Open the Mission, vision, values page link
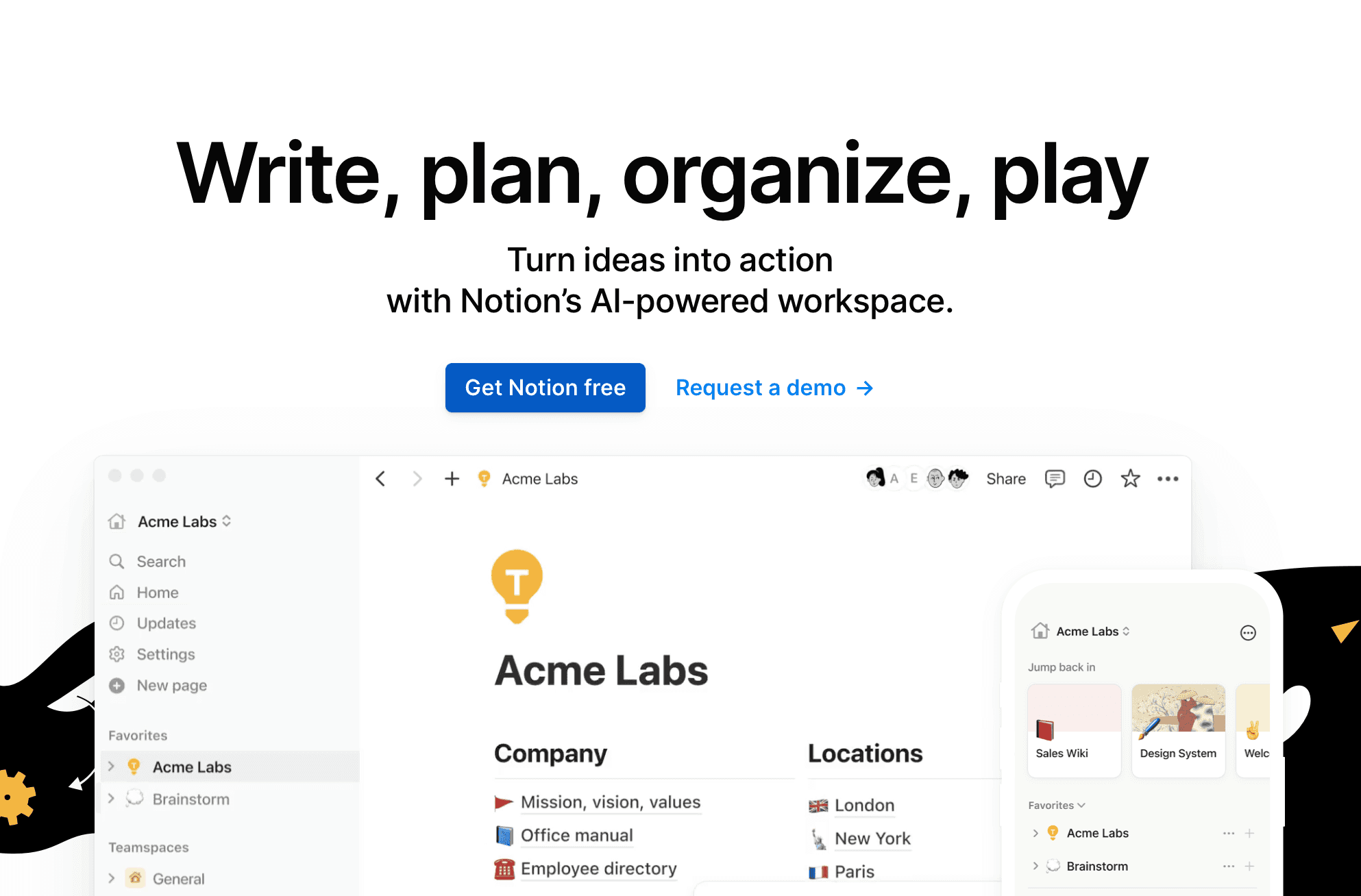The image size is (1361, 896). (610, 802)
